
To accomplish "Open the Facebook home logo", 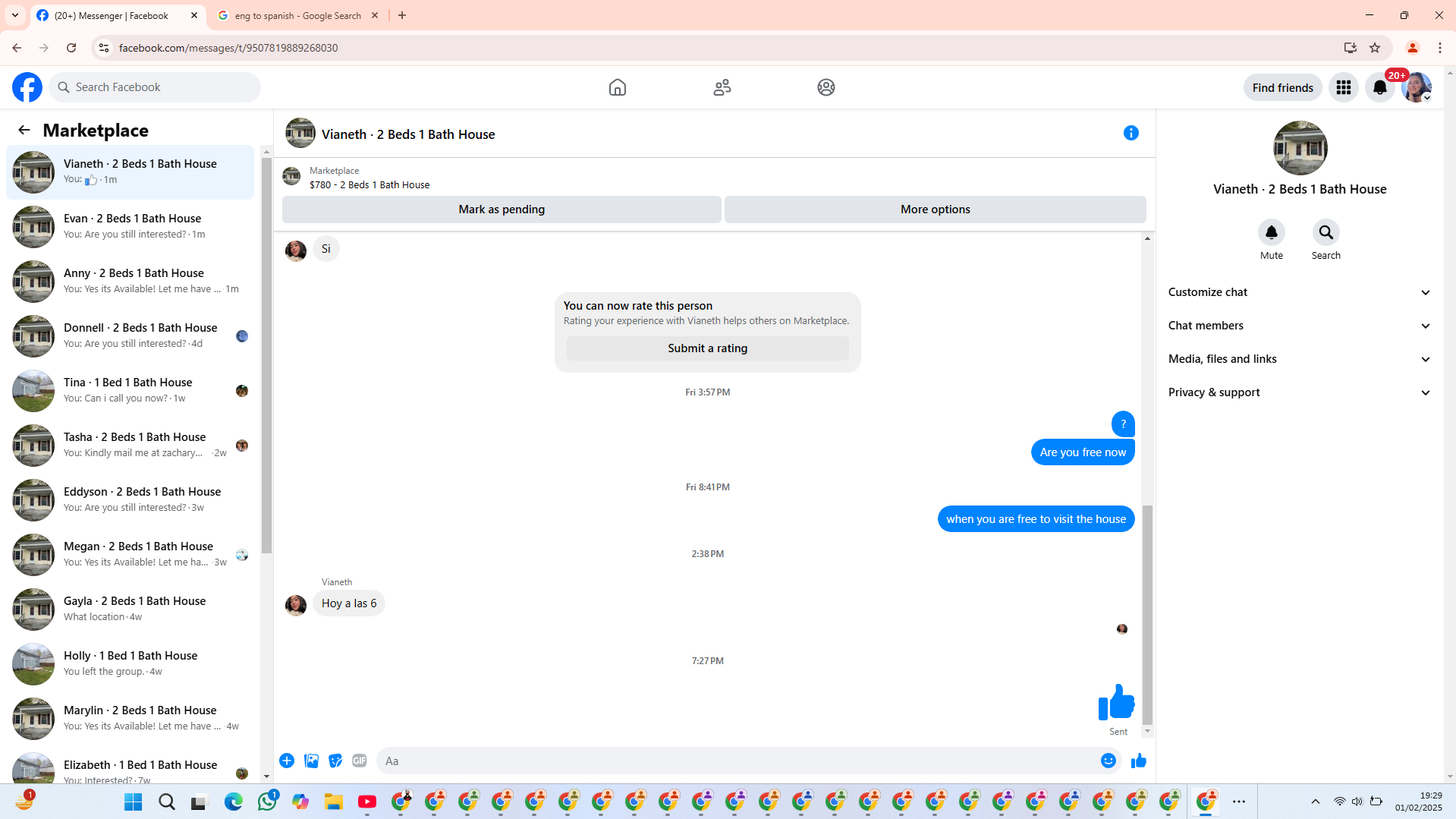I will click(27, 87).
